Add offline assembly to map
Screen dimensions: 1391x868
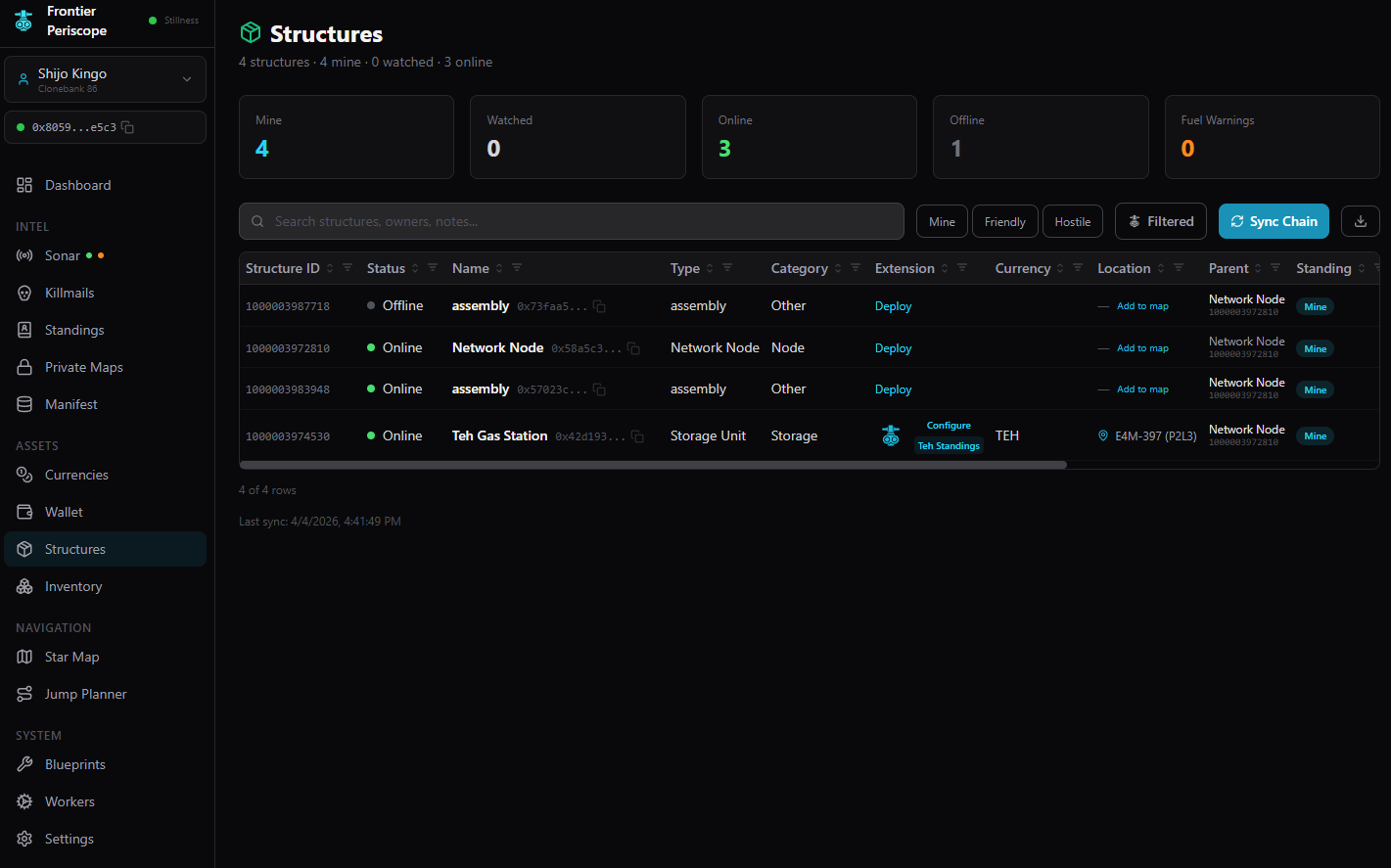point(1142,306)
